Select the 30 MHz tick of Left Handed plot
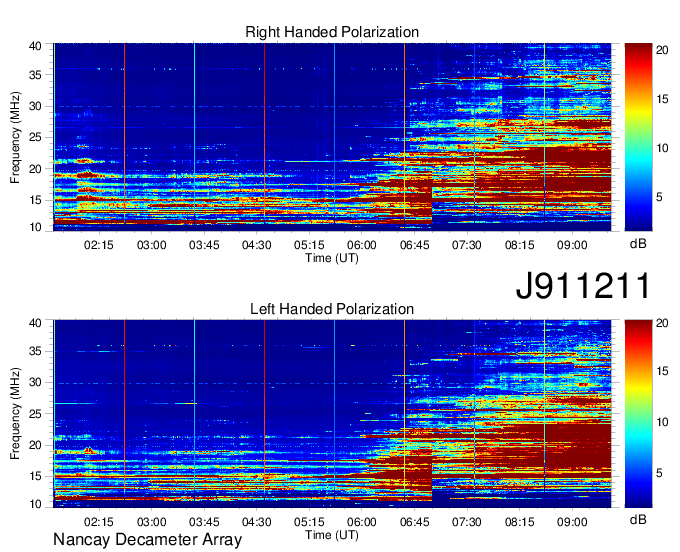The image size is (680, 552). point(35,382)
